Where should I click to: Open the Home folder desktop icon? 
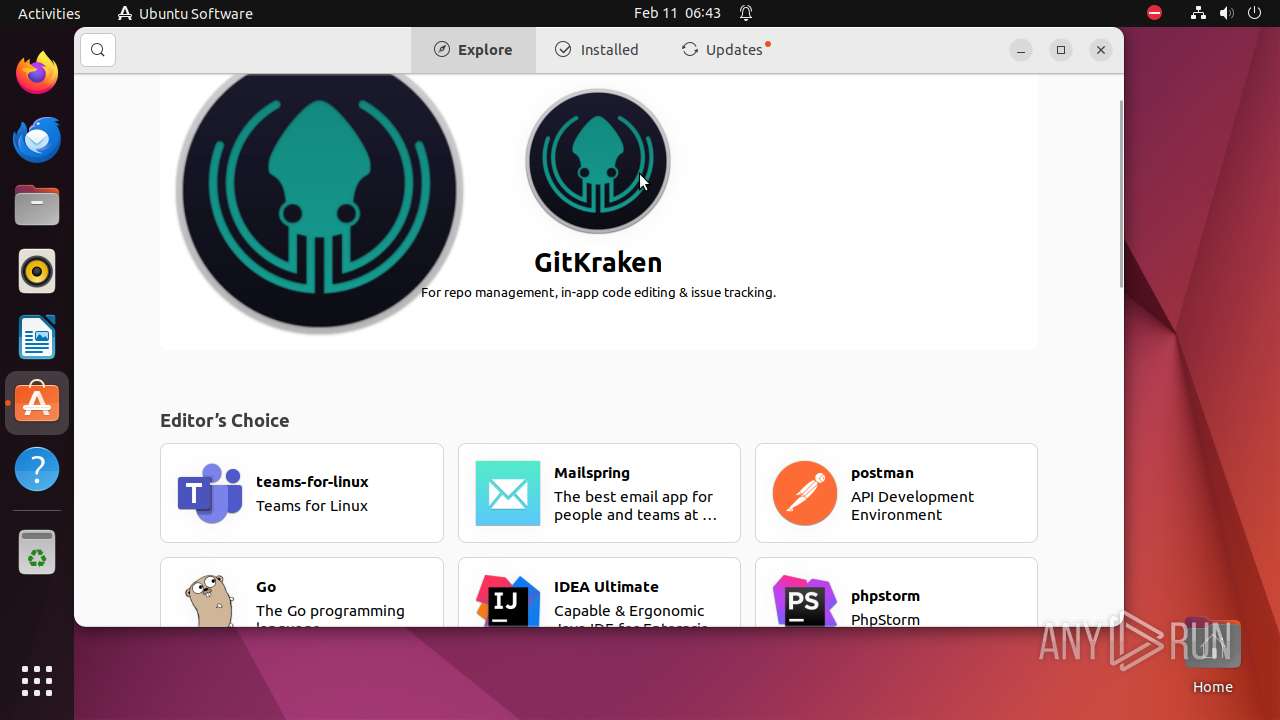point(1212,656)
